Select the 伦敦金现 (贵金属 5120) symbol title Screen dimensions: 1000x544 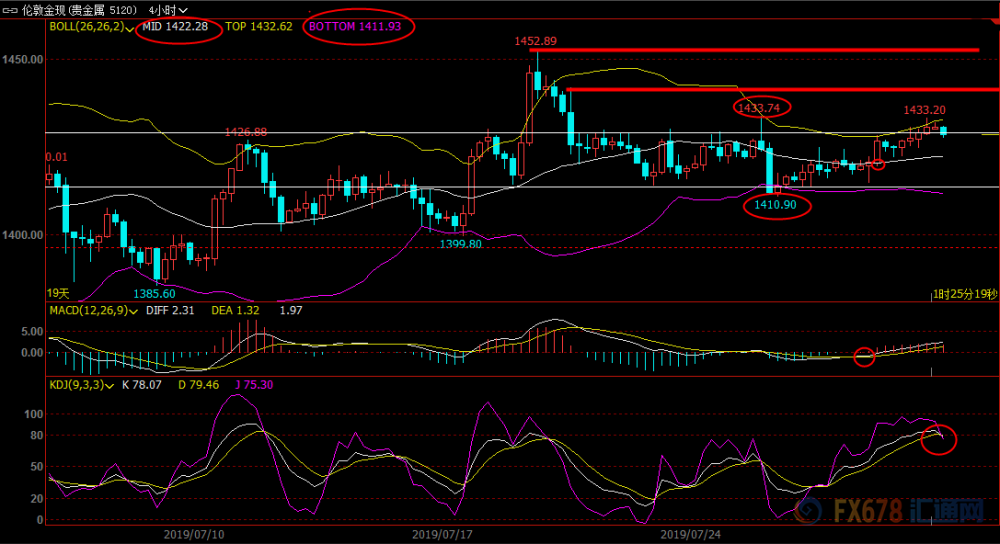point(79,10)
